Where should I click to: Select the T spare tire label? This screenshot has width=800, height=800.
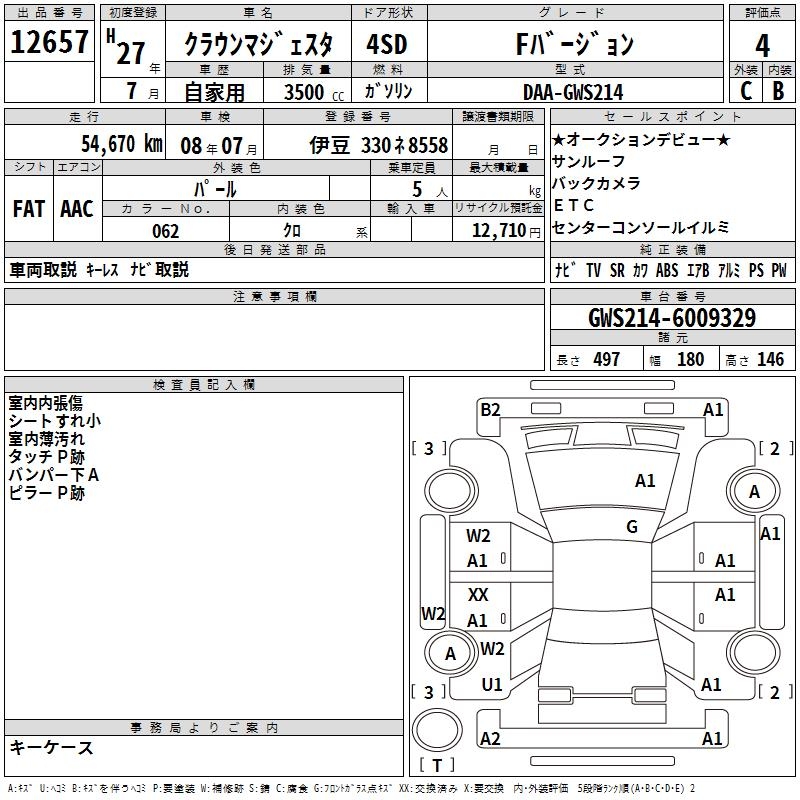pyautogui.click(x=437, y=765)
